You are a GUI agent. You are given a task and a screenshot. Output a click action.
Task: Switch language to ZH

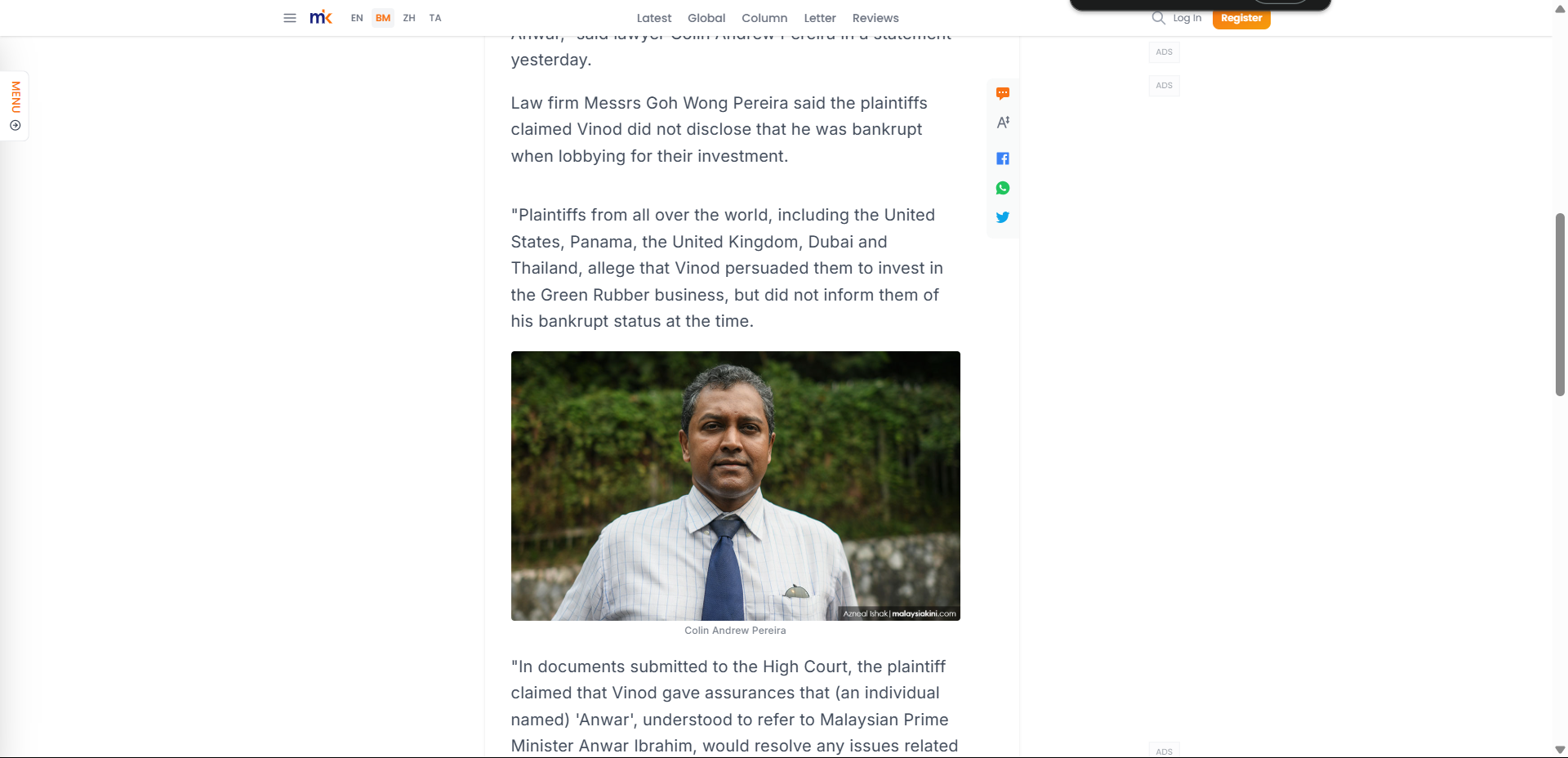pos(409,18)
